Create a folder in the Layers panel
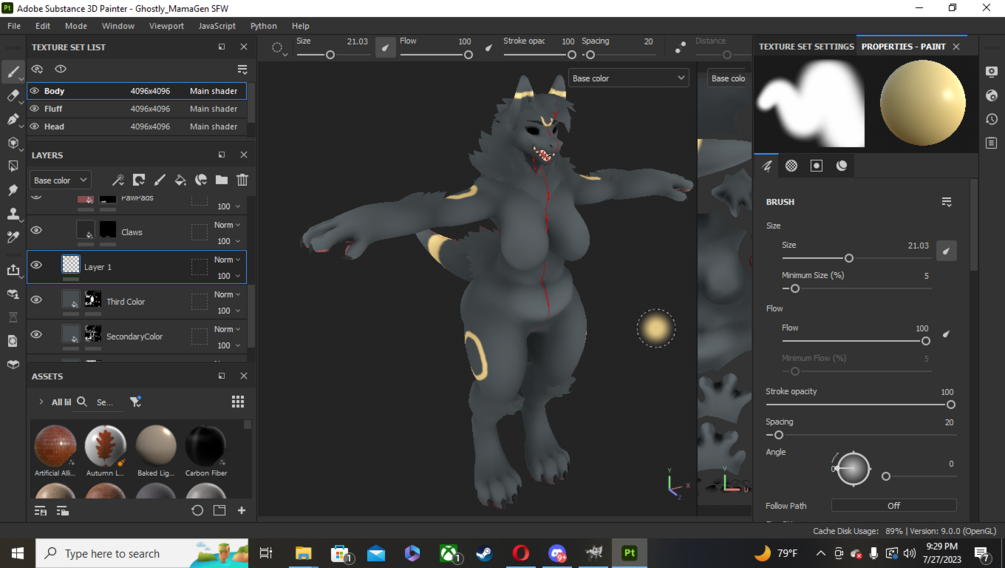 221,180
